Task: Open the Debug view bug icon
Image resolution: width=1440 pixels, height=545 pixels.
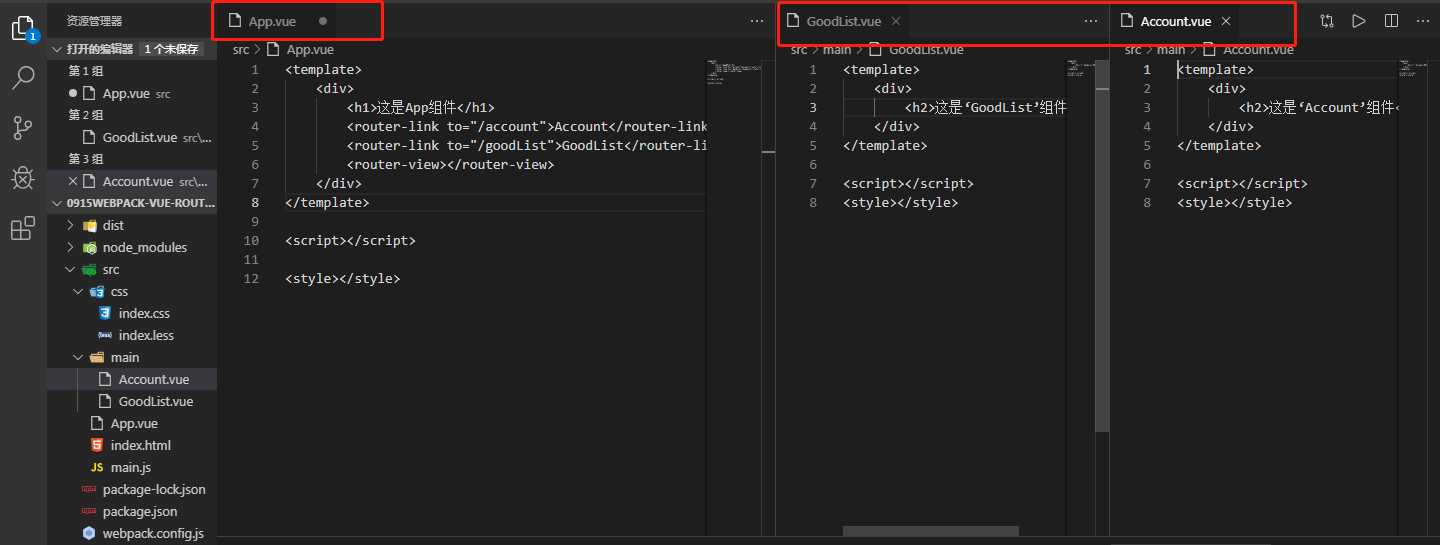Action: (22, 178)
